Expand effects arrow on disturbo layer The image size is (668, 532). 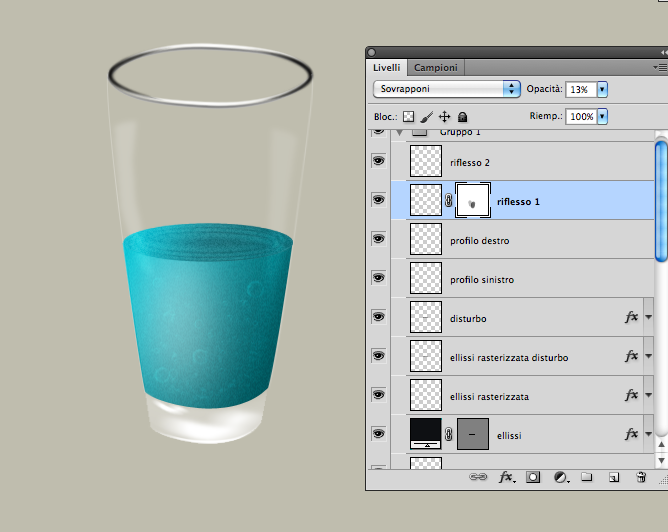tap(648, 317)
